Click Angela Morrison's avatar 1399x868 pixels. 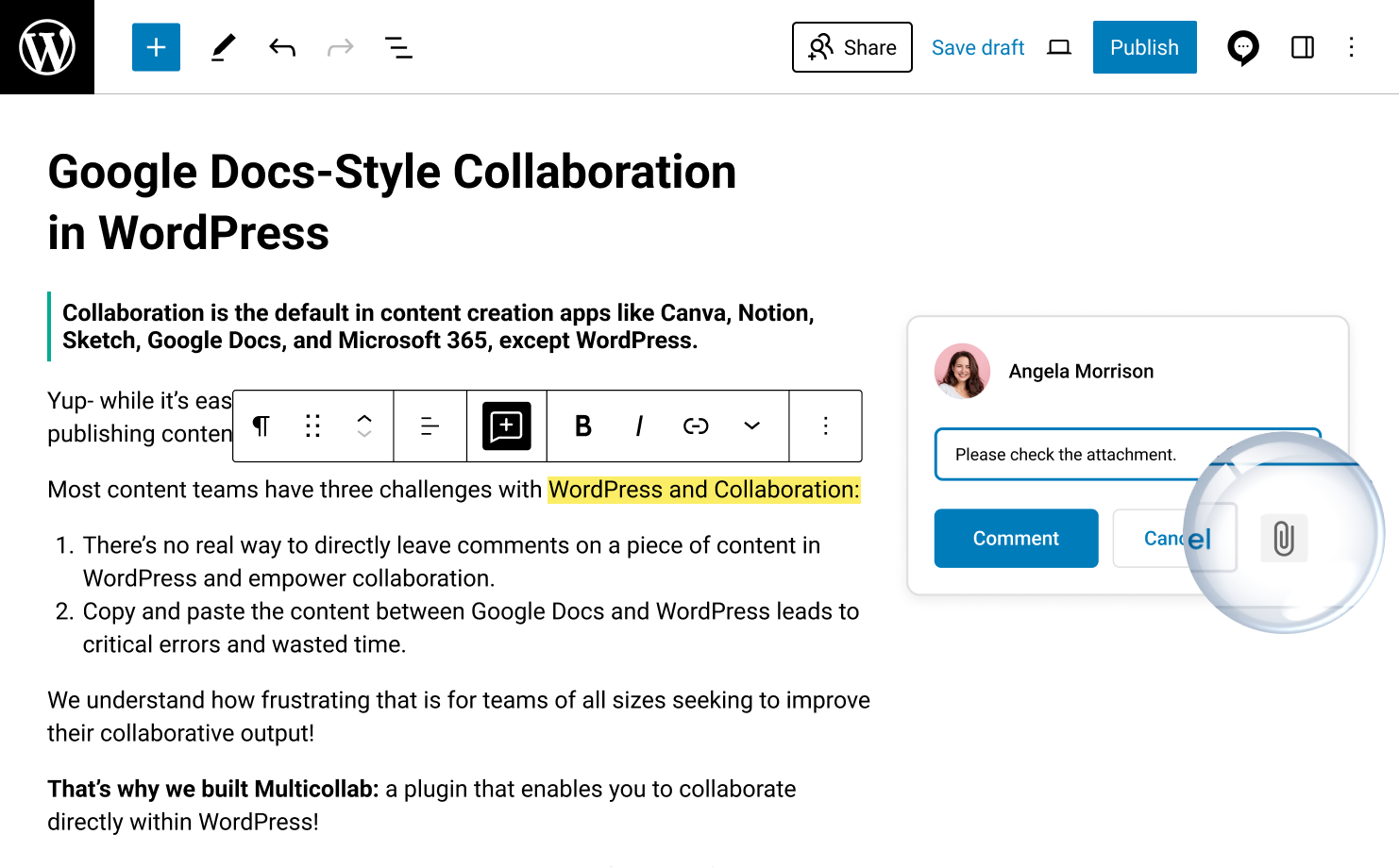[962, 371]
